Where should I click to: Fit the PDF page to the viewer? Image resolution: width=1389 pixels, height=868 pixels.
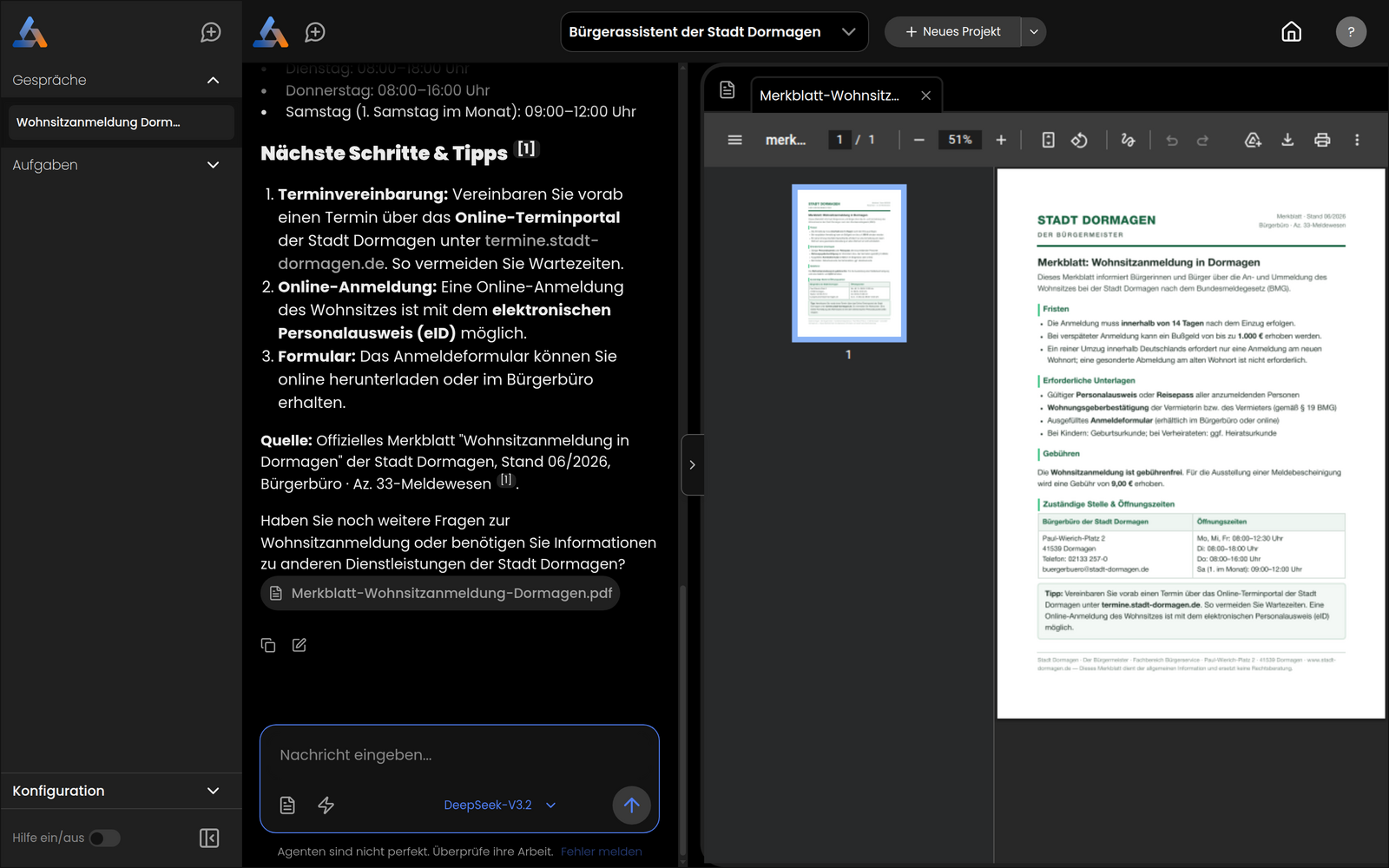point(1049,140)
